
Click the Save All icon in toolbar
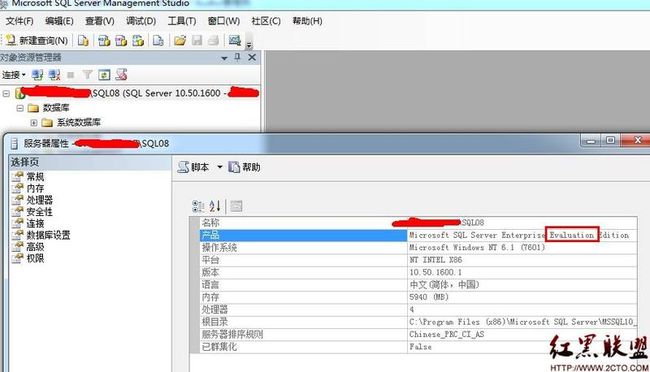213,40
